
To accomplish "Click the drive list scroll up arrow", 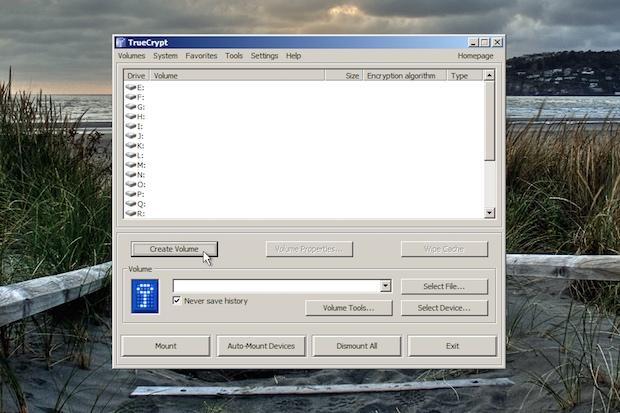I will tap(489, 75).
